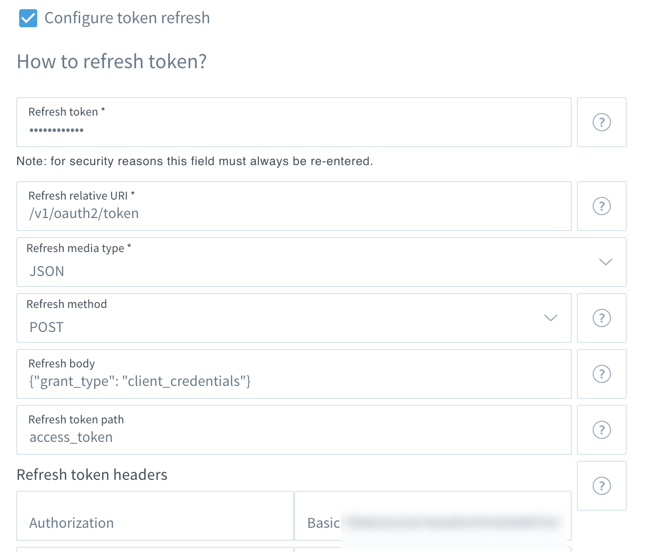Viewport: 646px width, 552px height.
Task: Click the "Refresh token headers" section title
Action: (x=92, y=475)
